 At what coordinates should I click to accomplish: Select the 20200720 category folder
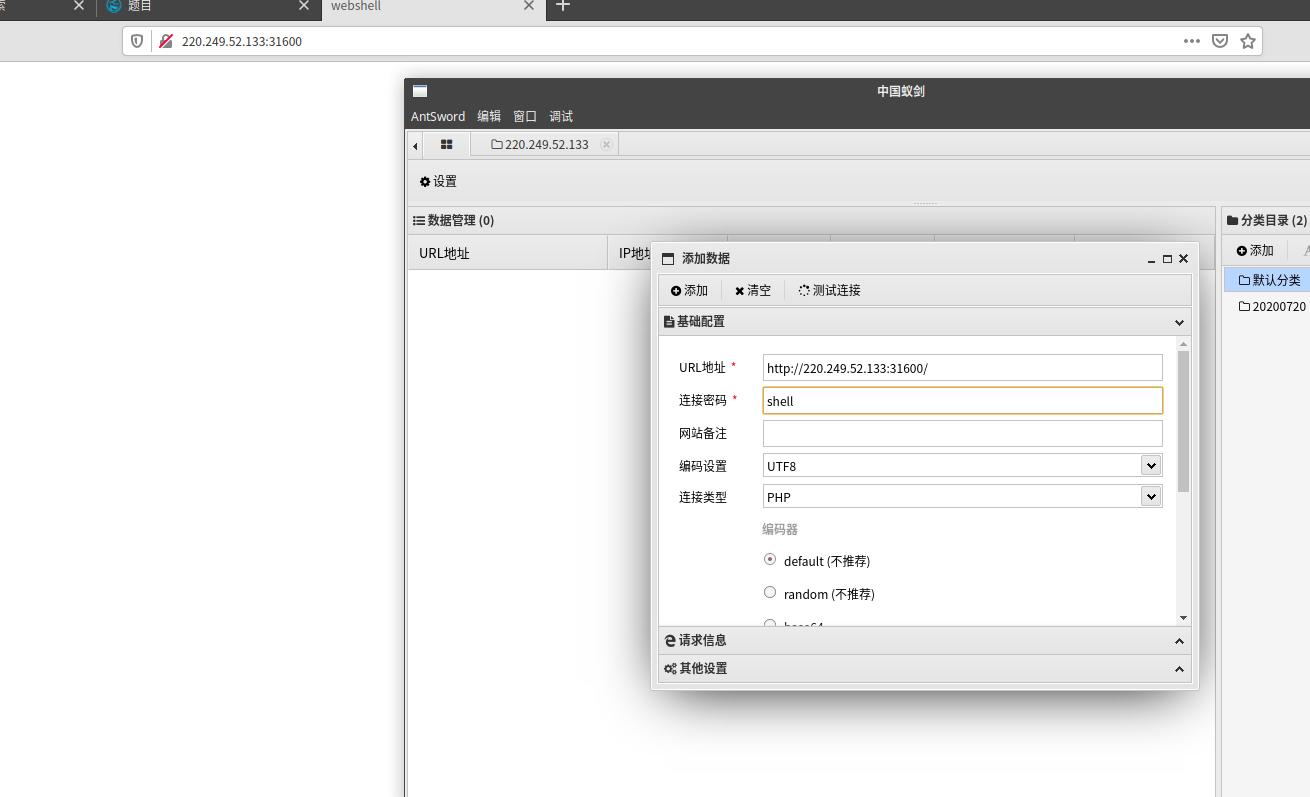[x=1267, y=306]
